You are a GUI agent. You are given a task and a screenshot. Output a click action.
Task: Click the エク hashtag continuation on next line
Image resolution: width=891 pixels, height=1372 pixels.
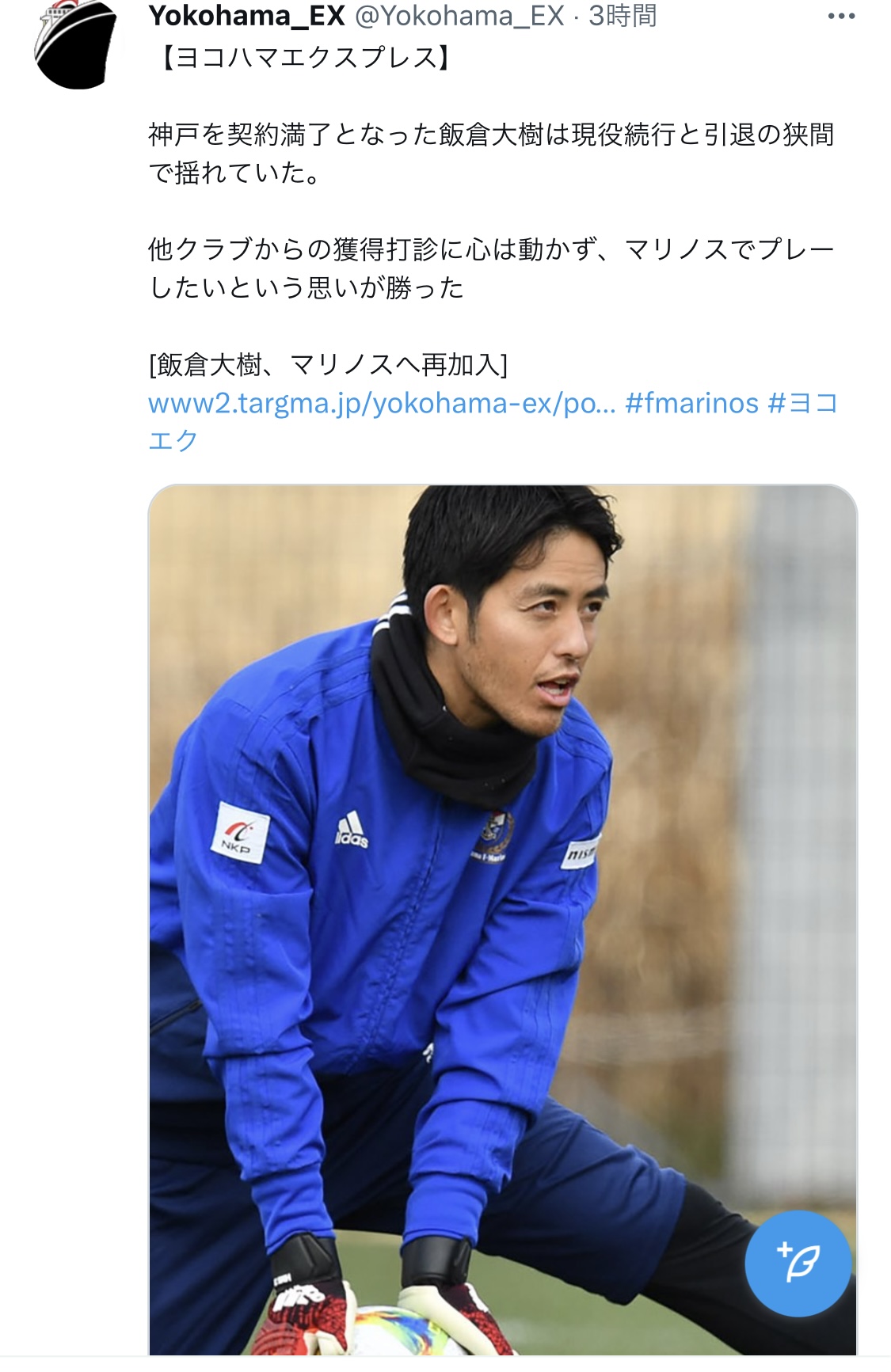pos(173,440)
